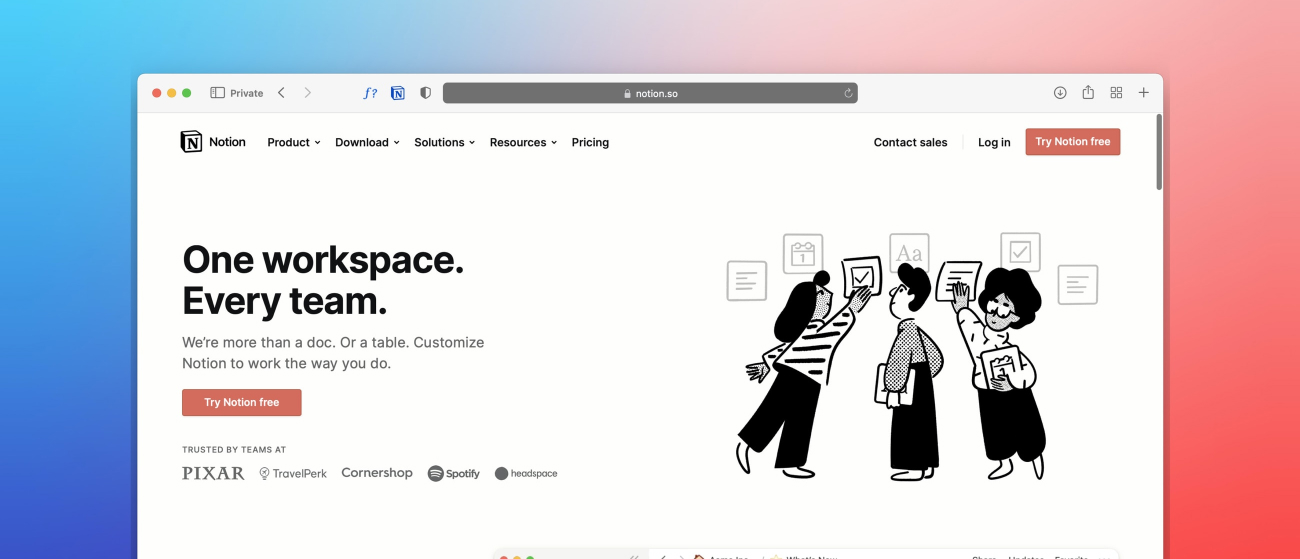Click the TravelPerk logo
This screenshot has width=1300, height=559.
(x=293, y=473)
